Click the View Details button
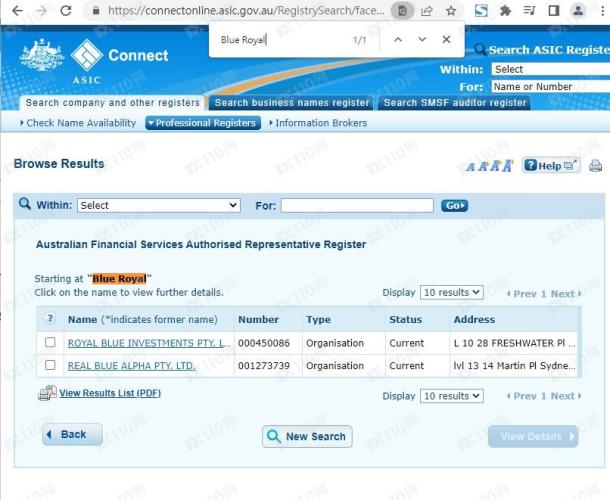The width and height of the screenshot is (610, 500). tap(533, 437)
